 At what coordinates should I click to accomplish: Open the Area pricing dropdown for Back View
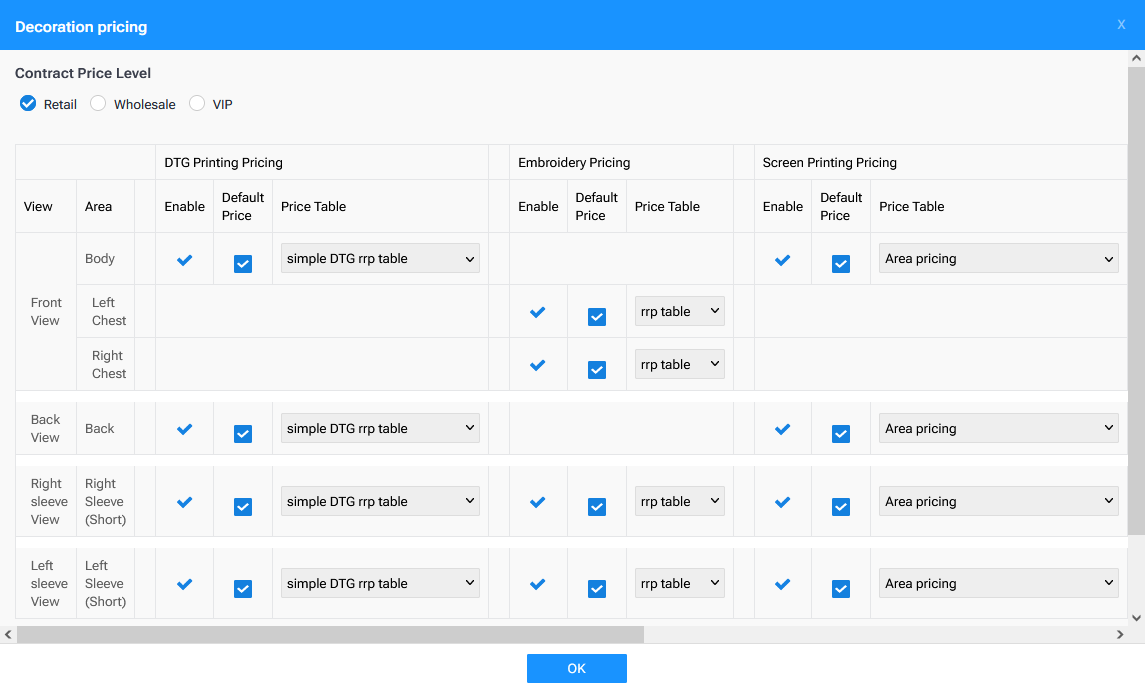tap(997, 428)
